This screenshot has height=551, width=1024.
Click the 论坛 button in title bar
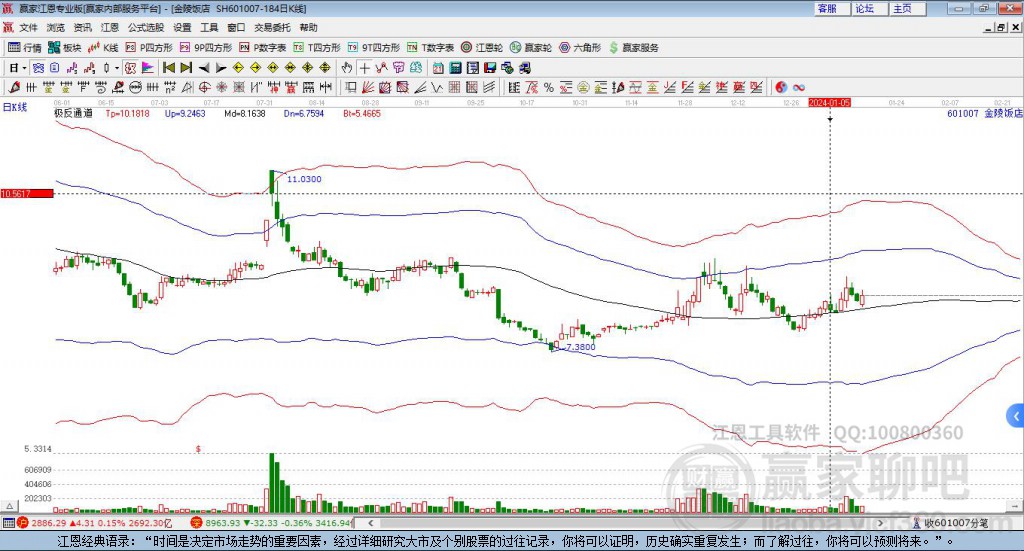(x=870, y=8)
